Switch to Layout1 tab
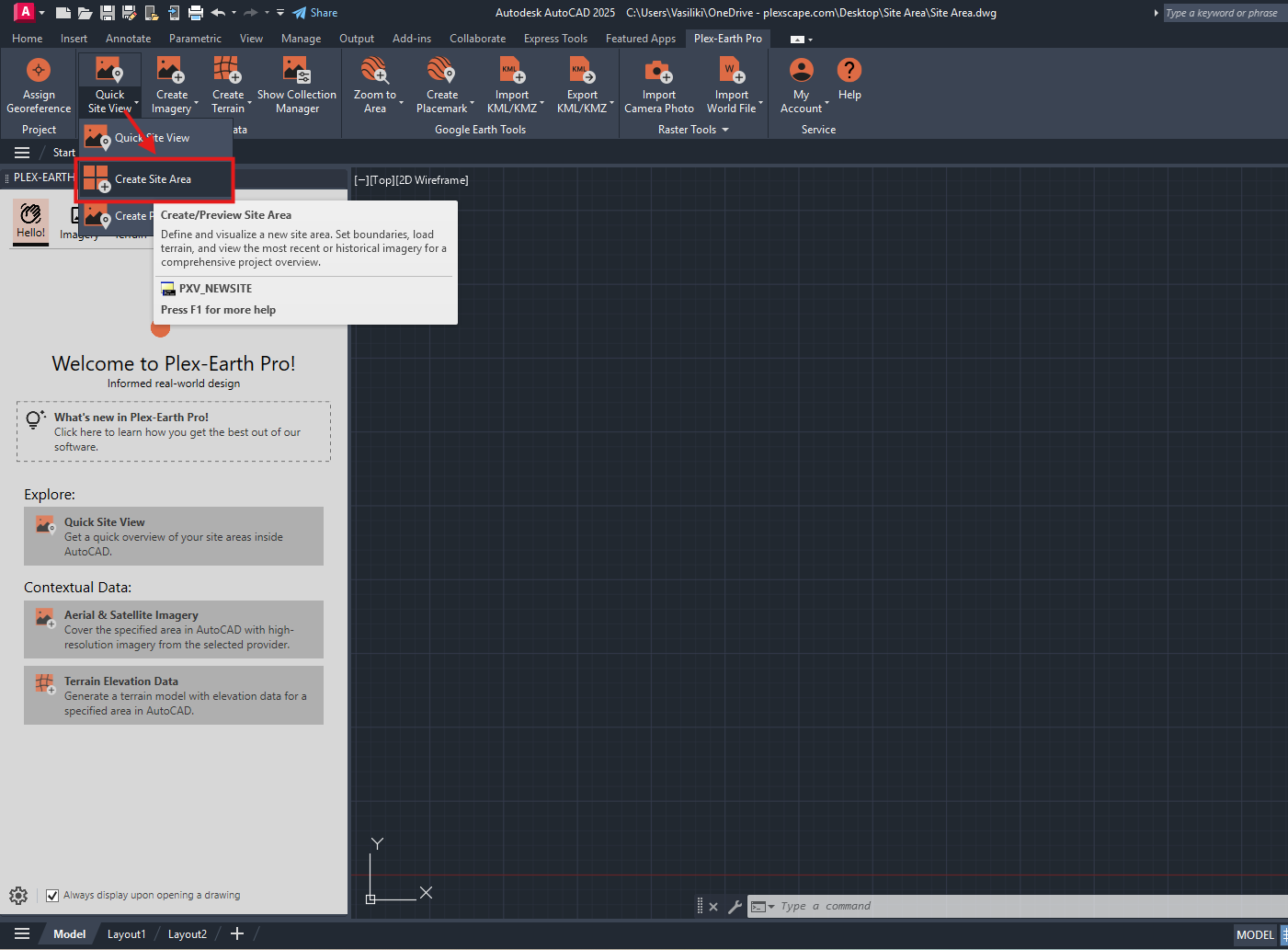The height and width of the screenshot is (950, 1288). coord(126,934)
